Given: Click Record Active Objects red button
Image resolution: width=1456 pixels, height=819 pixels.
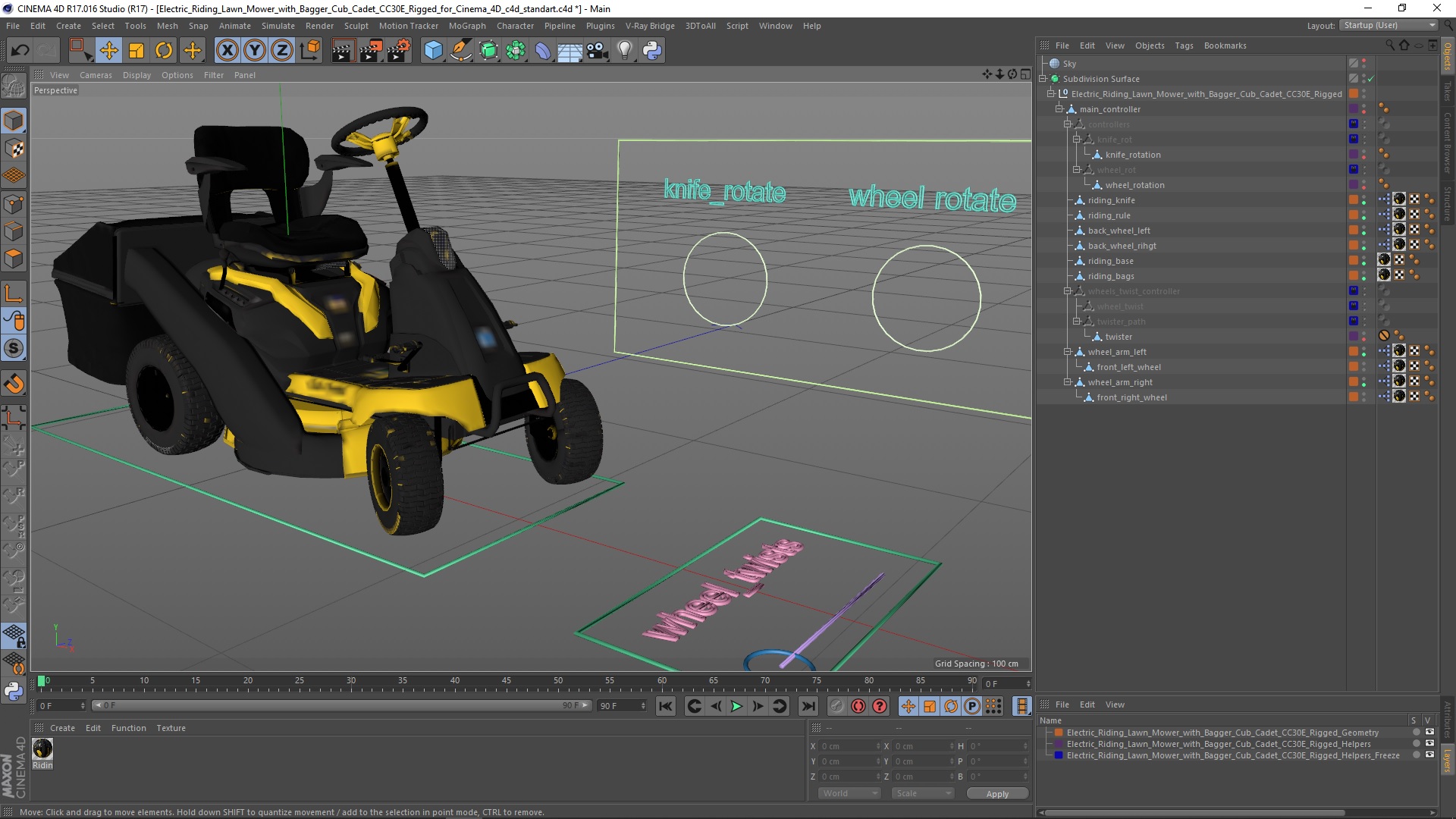Looking at the screenshot, I should coord(858,707).
